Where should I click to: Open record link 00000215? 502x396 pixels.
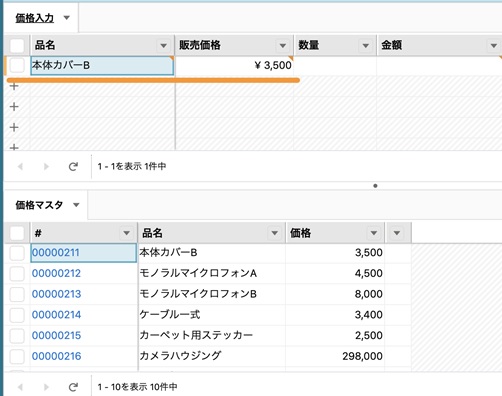(56, 336)
